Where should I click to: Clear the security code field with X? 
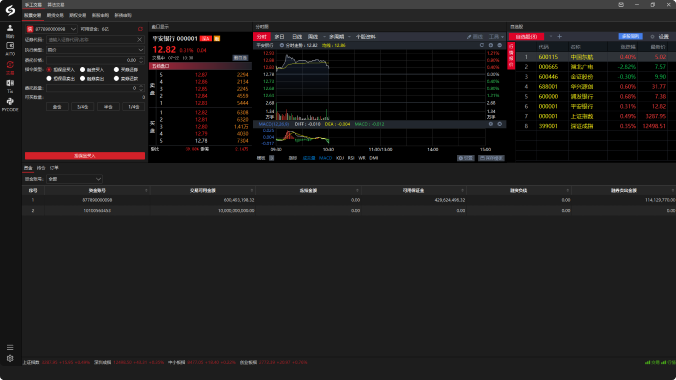(x=139, y=40)
